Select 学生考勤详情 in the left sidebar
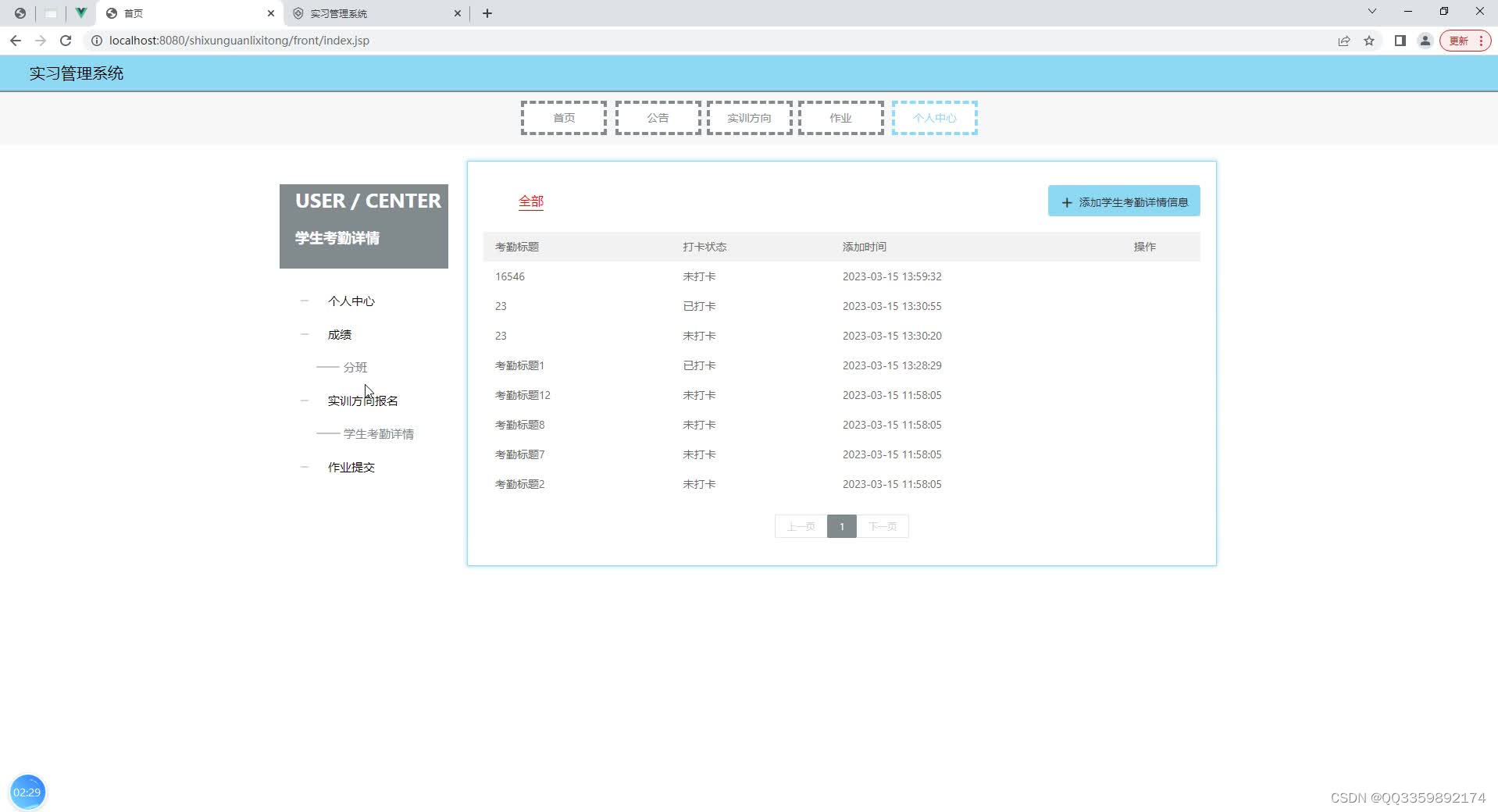Screen dimensions: 1498x812 (x=379, y=434)
